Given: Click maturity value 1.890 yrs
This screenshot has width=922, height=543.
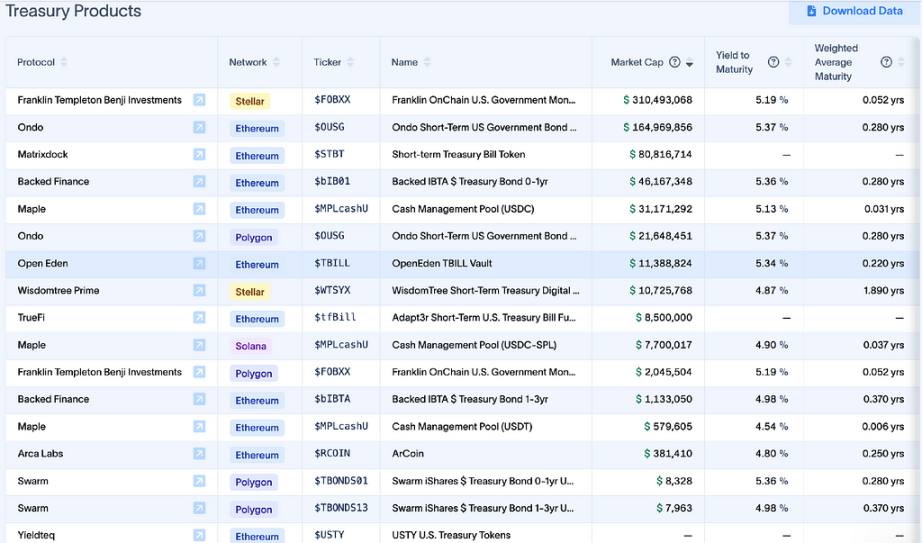Looking at the screenshot, I should 883,290.
